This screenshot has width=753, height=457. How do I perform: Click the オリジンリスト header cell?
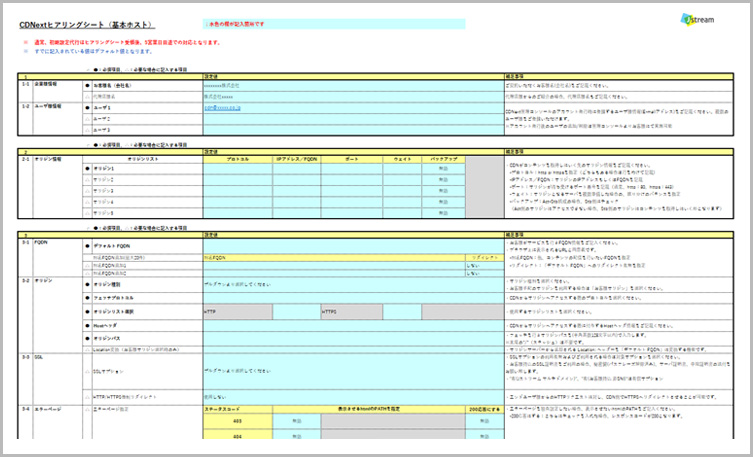click(x=143, y=159)
